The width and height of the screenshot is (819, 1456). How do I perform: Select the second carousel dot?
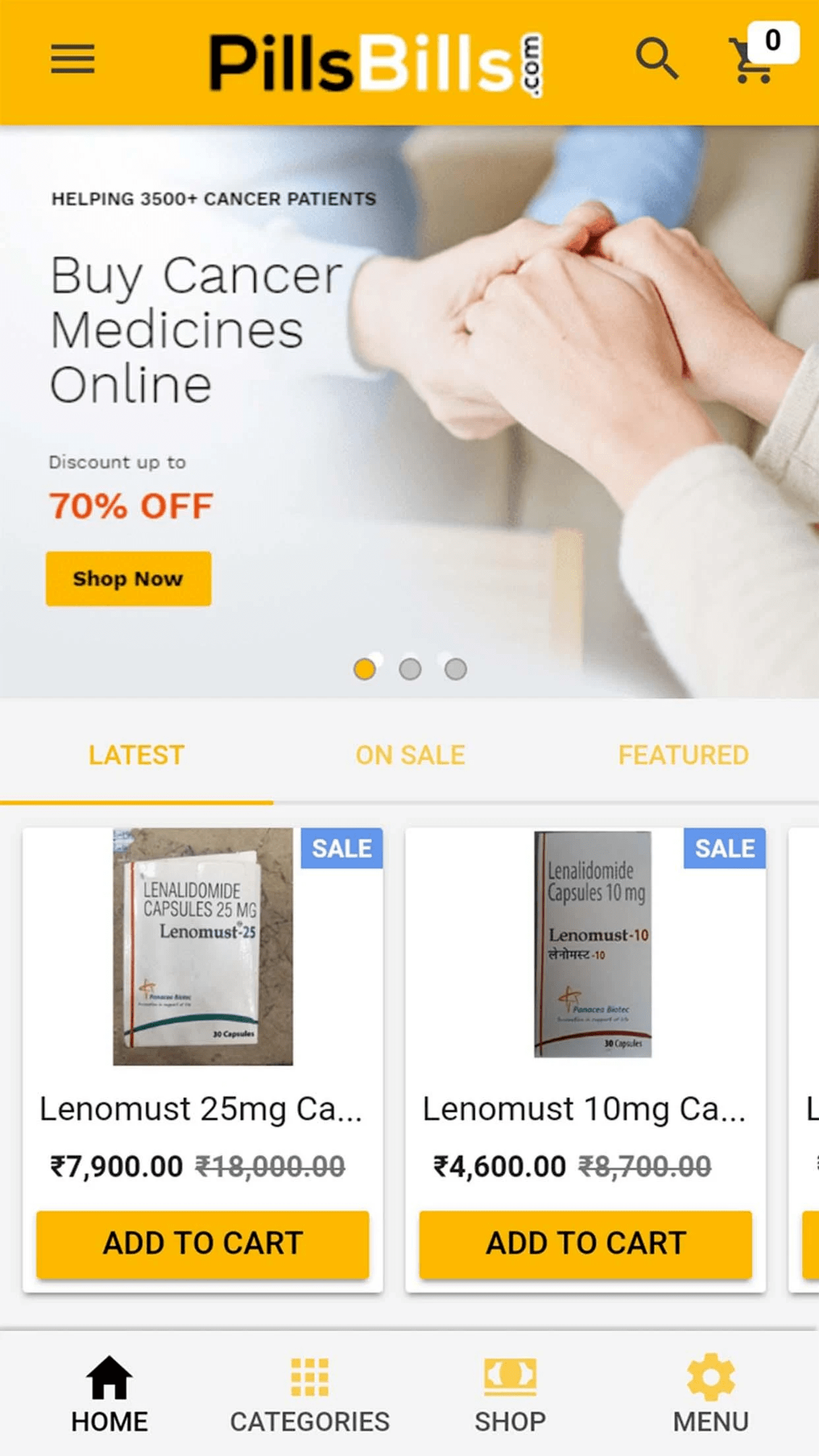(410, 669)
